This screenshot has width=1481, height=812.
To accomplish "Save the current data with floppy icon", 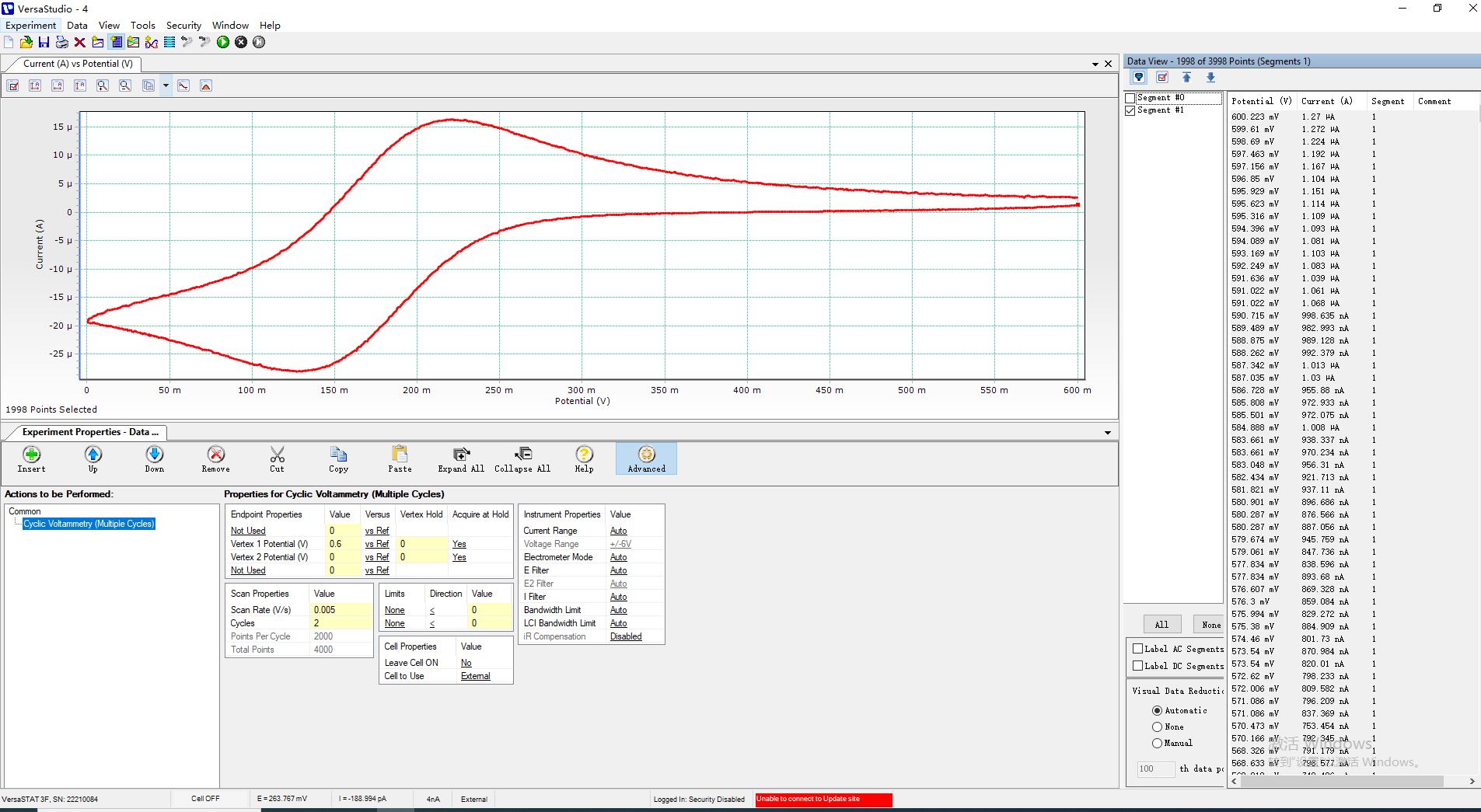I will pyautogui.click(x=44, y=42).
